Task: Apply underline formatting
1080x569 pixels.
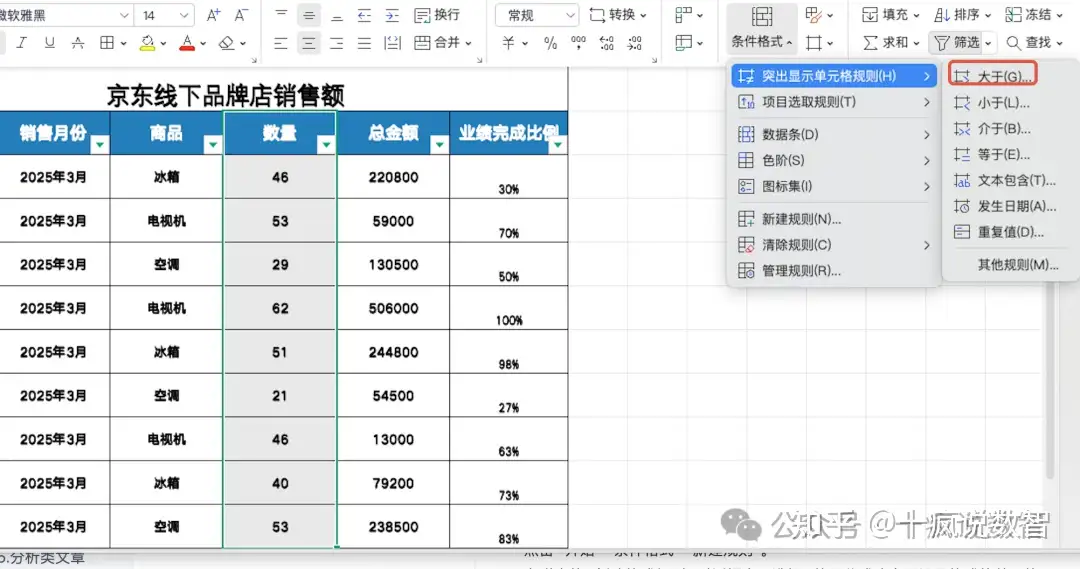Action: (x=50, y=43)
